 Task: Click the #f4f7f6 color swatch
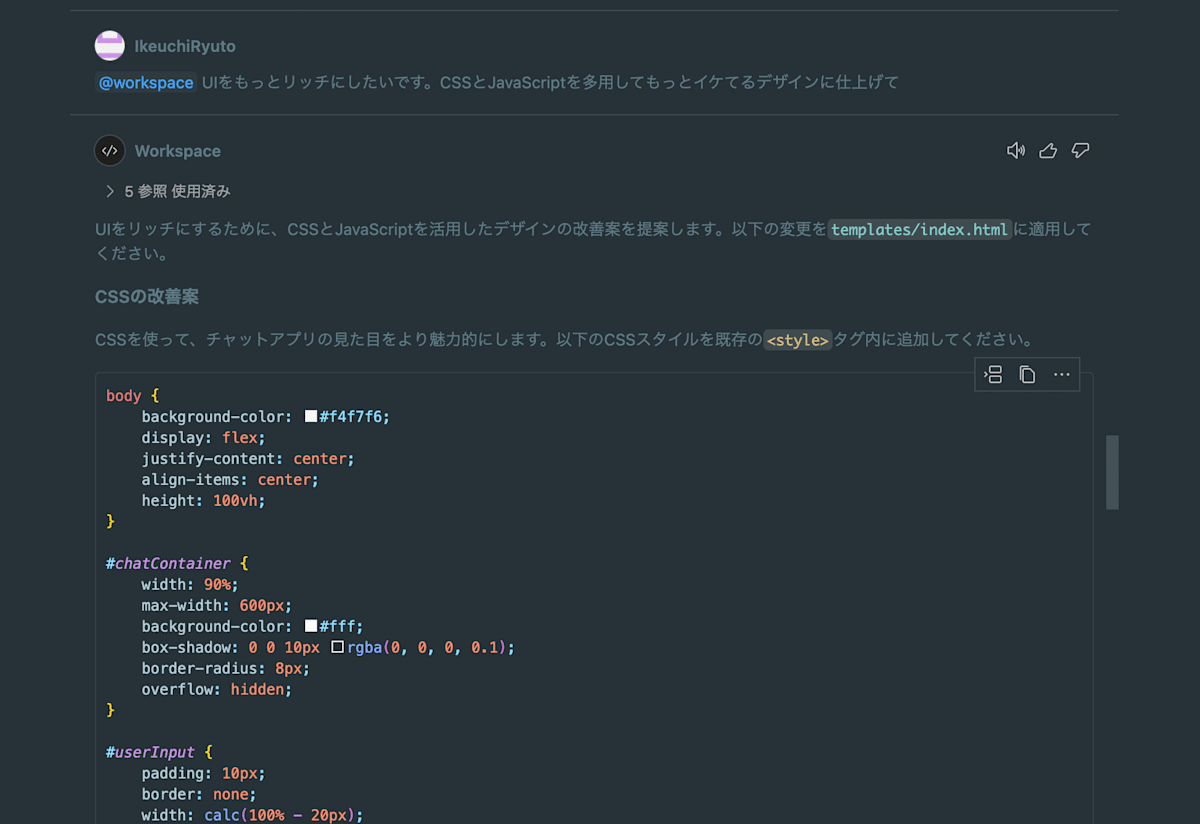pos(311,416)
